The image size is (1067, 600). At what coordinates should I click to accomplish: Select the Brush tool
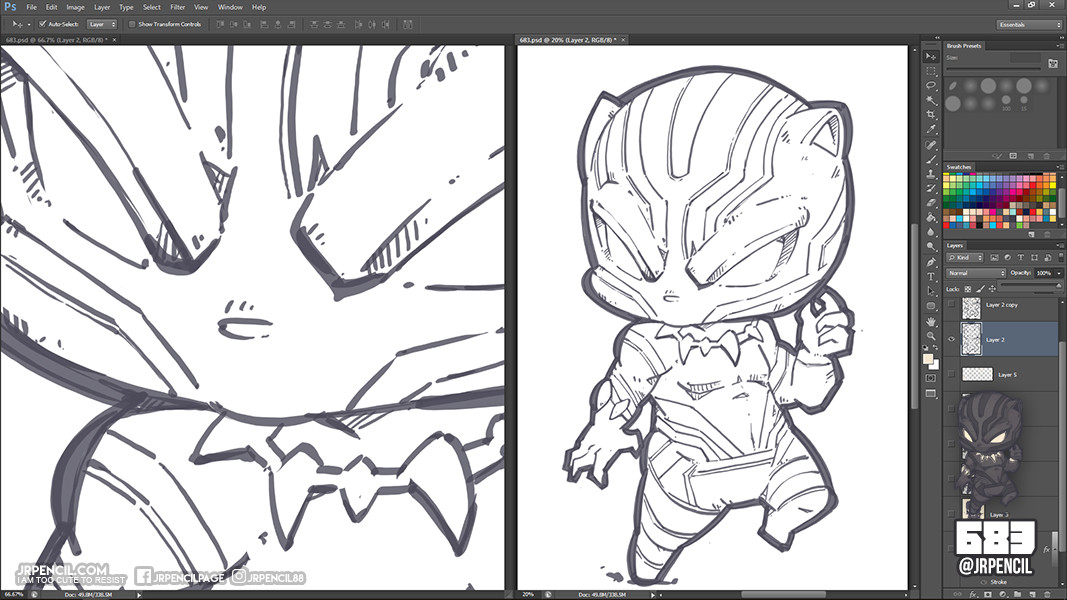(x=931, y=159)
